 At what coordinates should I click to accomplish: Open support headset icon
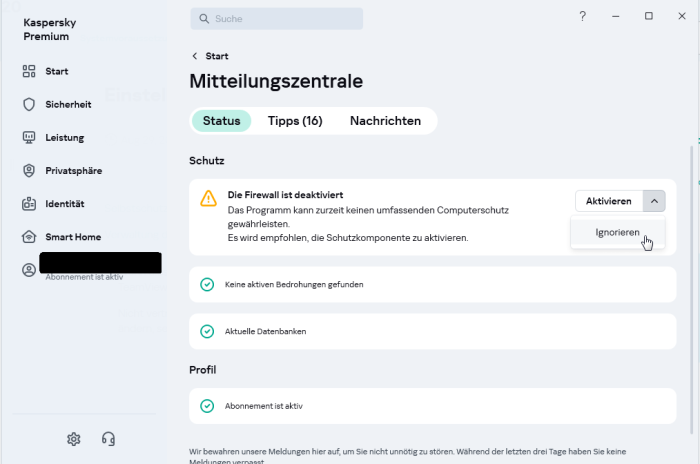tap(108, 439)
